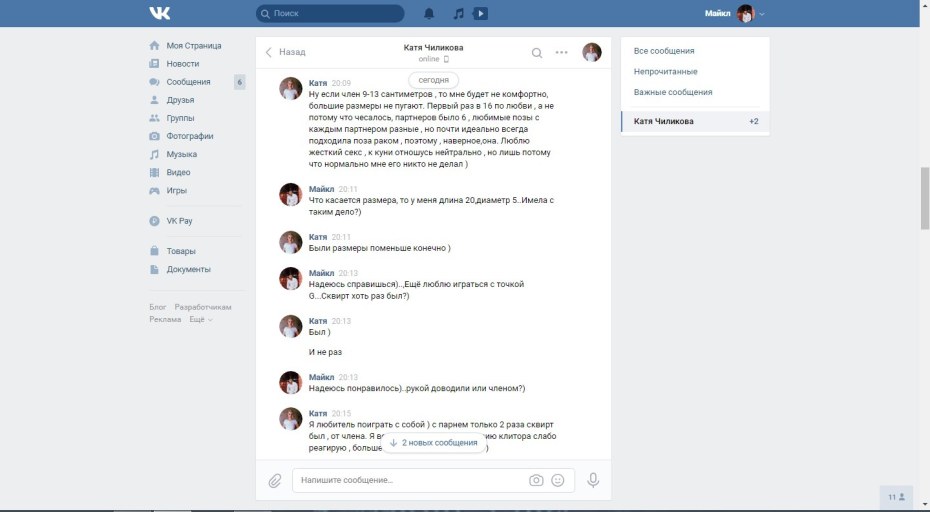Expand the Ещё footer dropdown
This screenshot has width=930, height=512.
coord(200,319)
